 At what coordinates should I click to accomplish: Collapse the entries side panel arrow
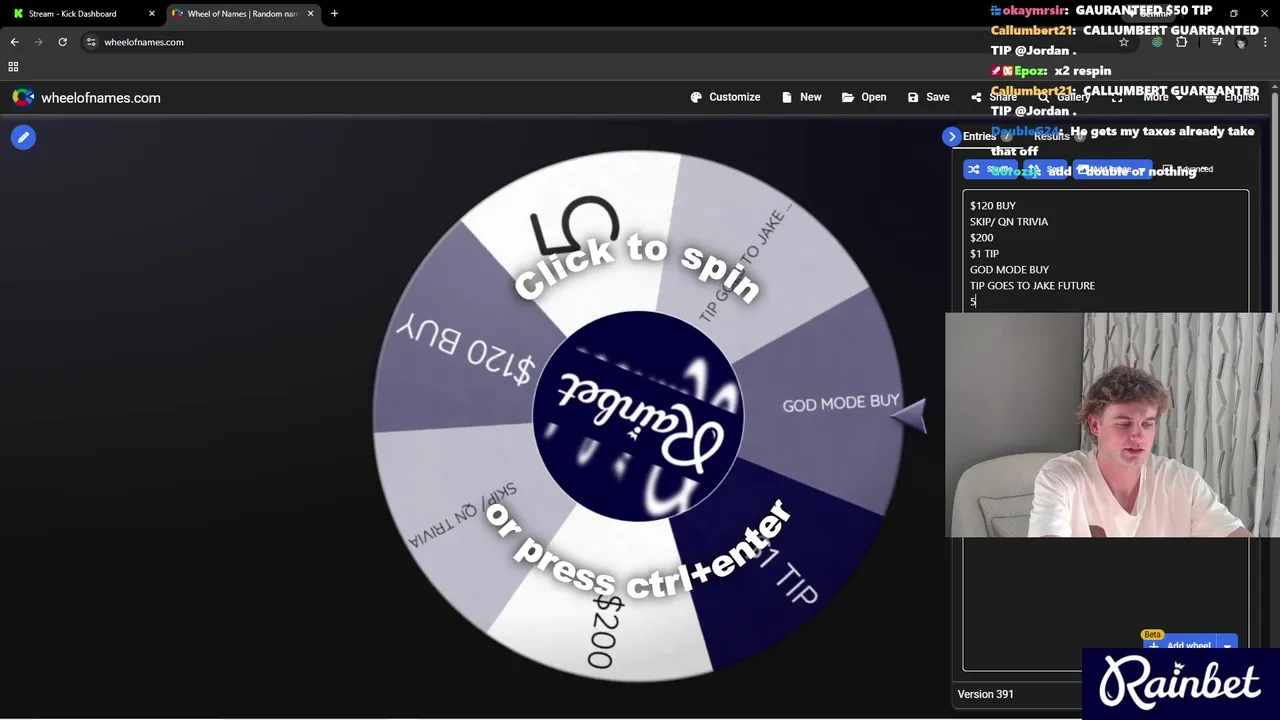click(x=952, y=136)
